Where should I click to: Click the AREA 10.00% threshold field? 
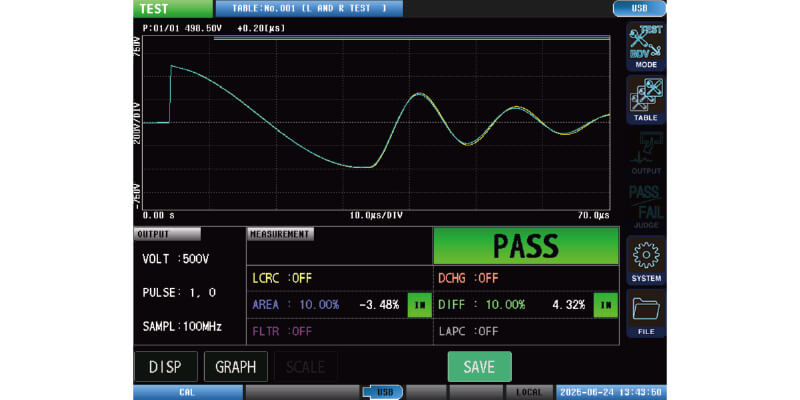tap(297, 304)
